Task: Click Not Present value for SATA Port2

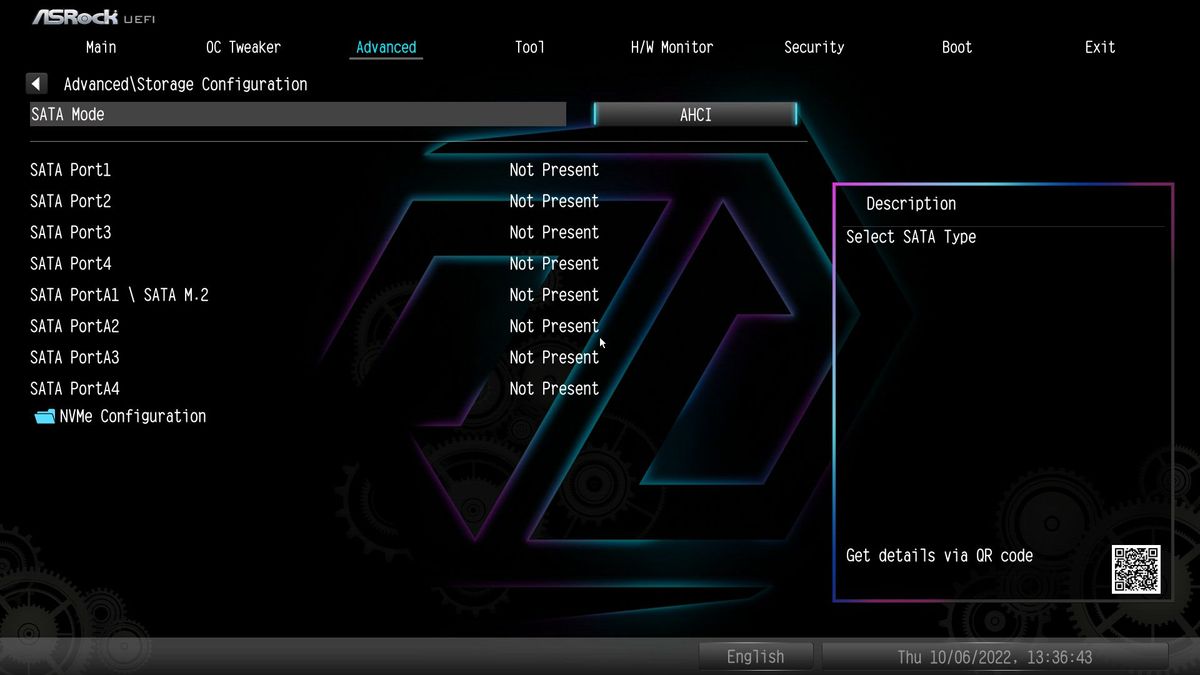Action: [554, 201]
